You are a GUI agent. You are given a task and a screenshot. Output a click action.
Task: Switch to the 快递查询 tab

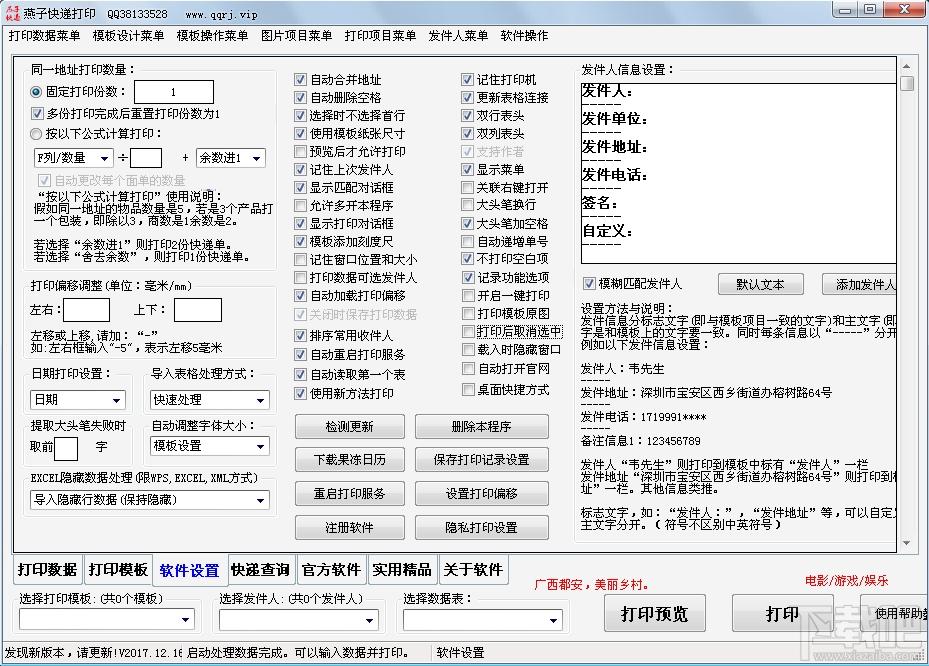[x=261, y=569]
